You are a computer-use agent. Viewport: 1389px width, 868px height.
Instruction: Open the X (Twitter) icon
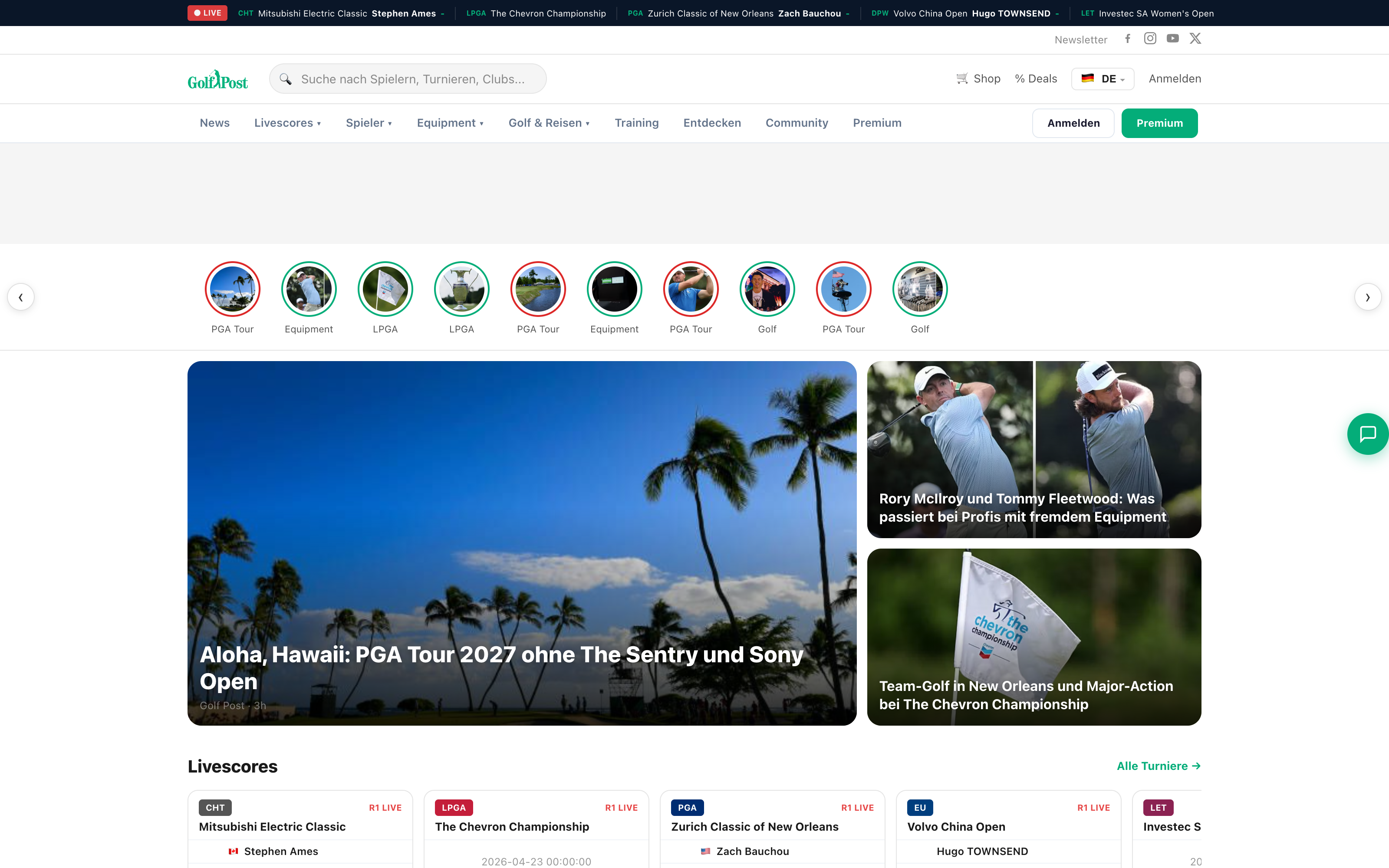point(1195,39)
